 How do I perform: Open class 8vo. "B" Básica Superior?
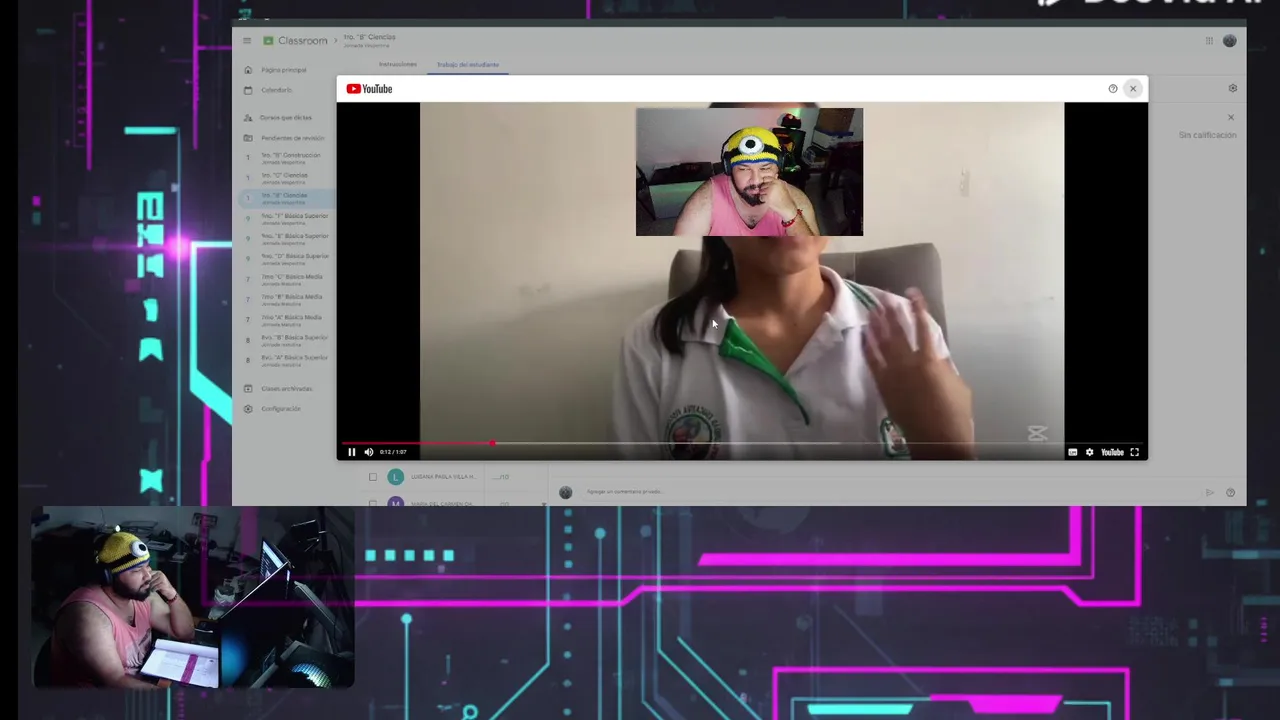click(294, 339)
